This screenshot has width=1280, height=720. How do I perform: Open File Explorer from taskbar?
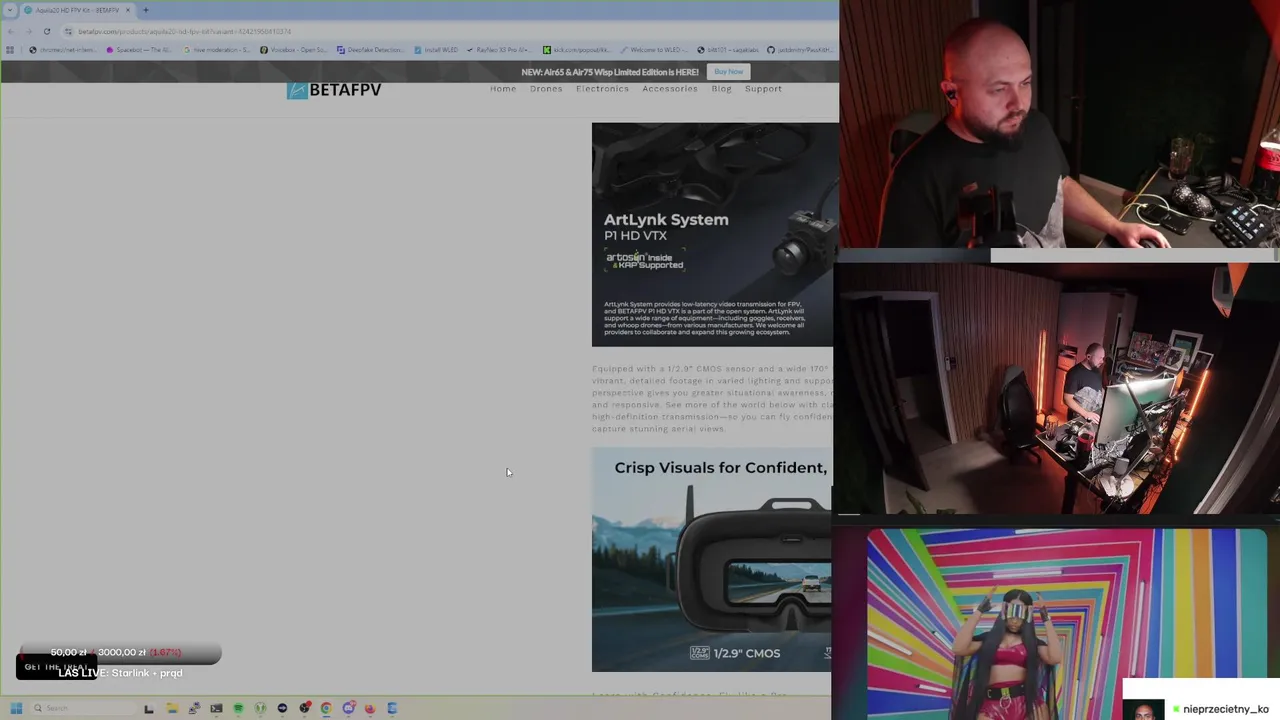pyautogui.click(x=172, y=708)
